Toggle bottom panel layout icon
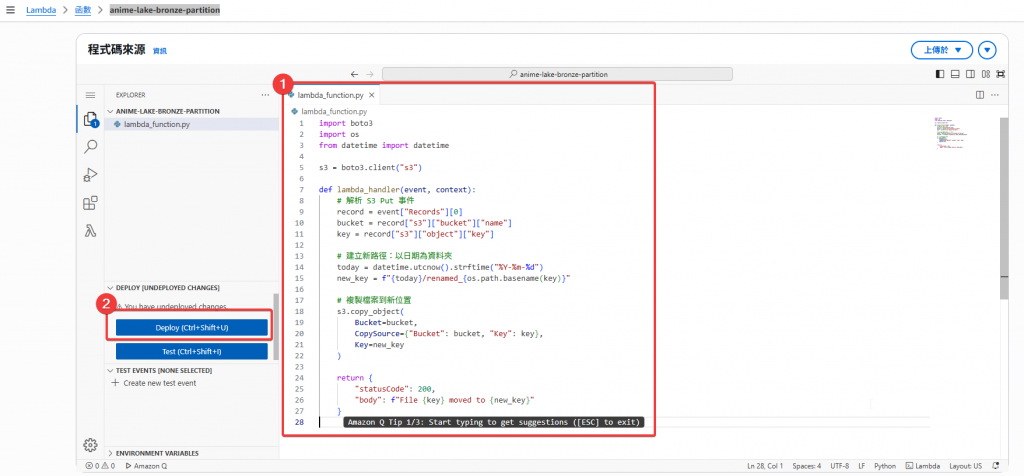1024x476 pixels. click(955, 74)
